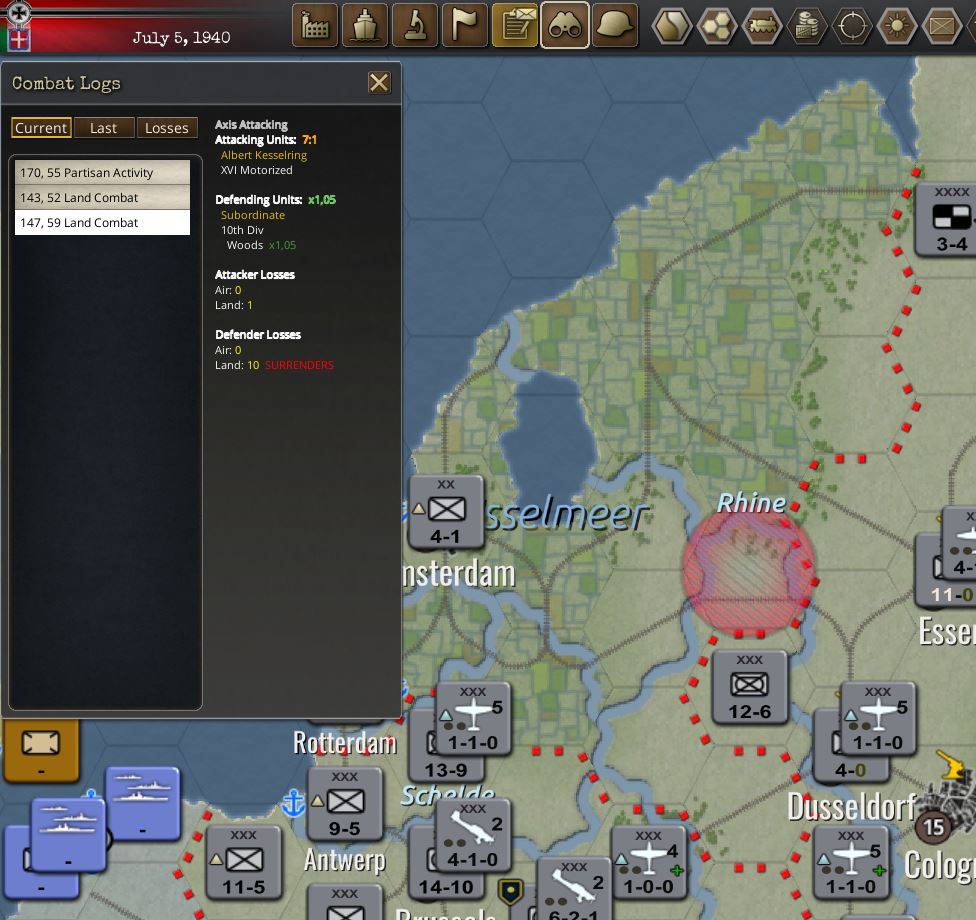The image size is (976, 920).
Task: Click the July 5, 1940 date display
Action: point(181,37)
